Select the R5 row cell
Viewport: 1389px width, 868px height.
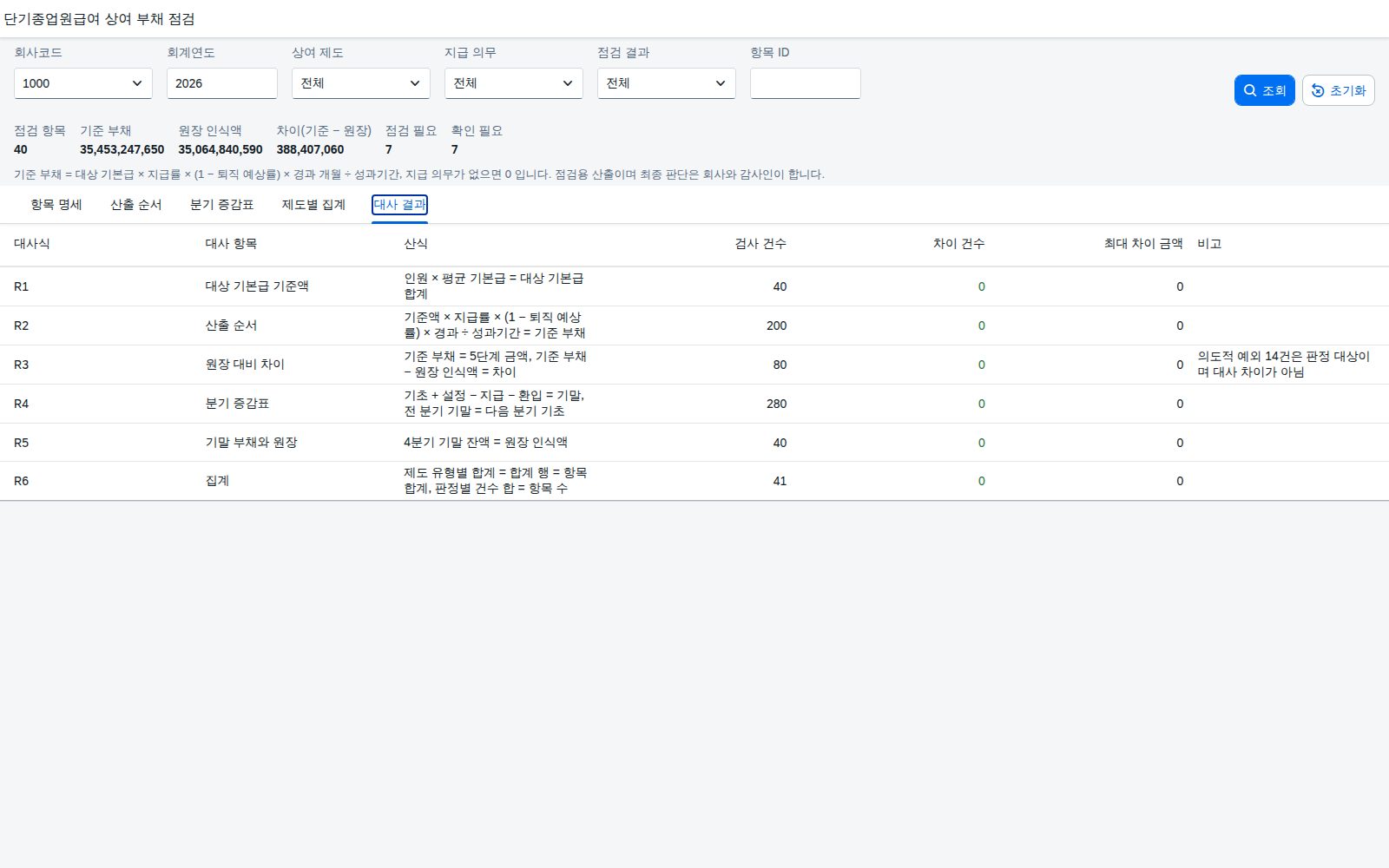click(x=22, y=443)
